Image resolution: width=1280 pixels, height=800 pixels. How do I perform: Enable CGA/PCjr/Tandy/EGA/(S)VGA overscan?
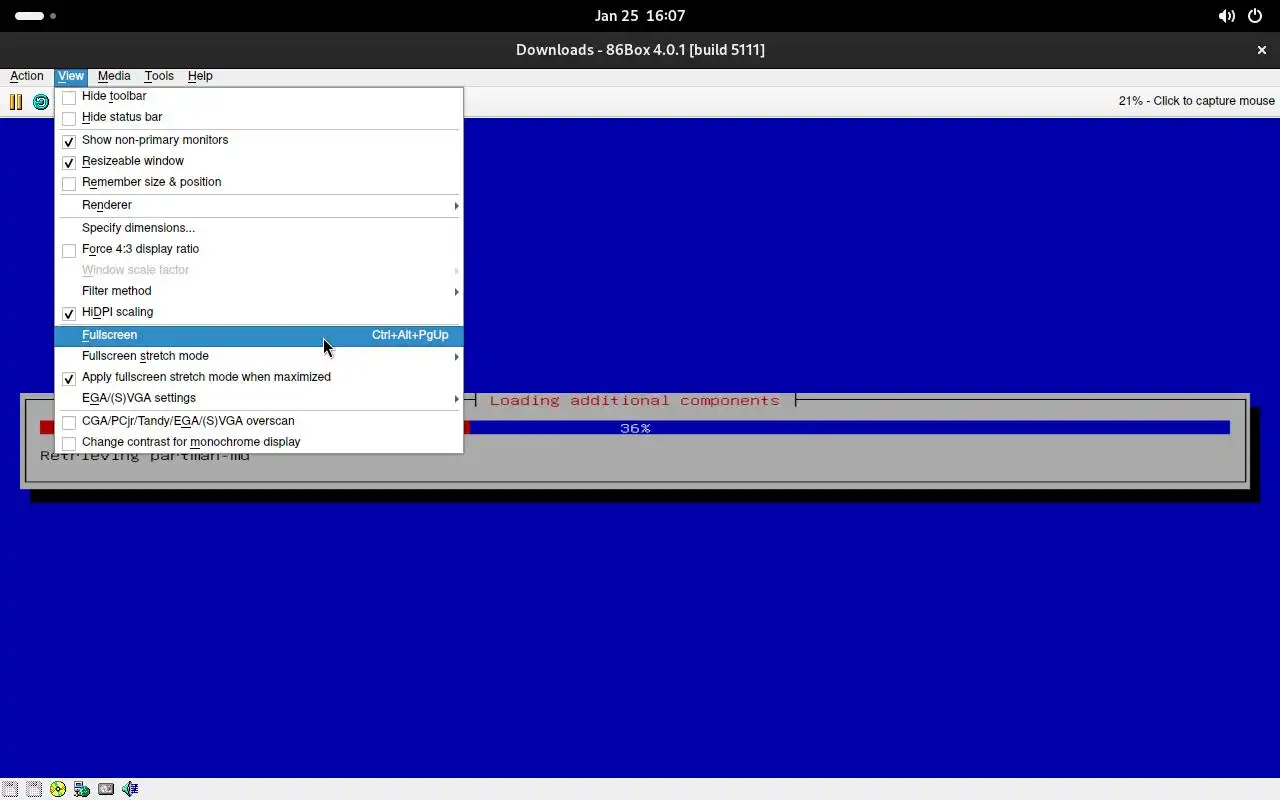[x=259, y=421]
